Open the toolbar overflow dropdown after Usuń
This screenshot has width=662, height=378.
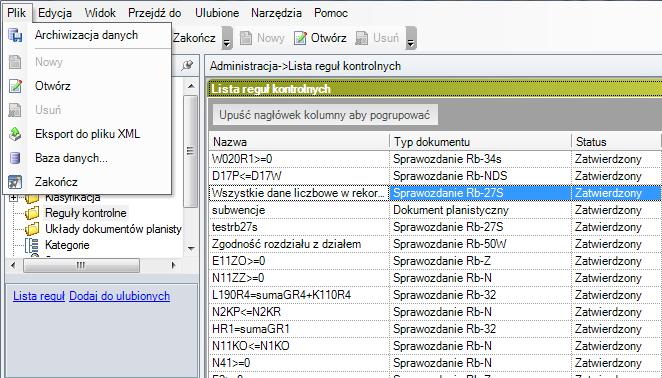tap(411, 38)
